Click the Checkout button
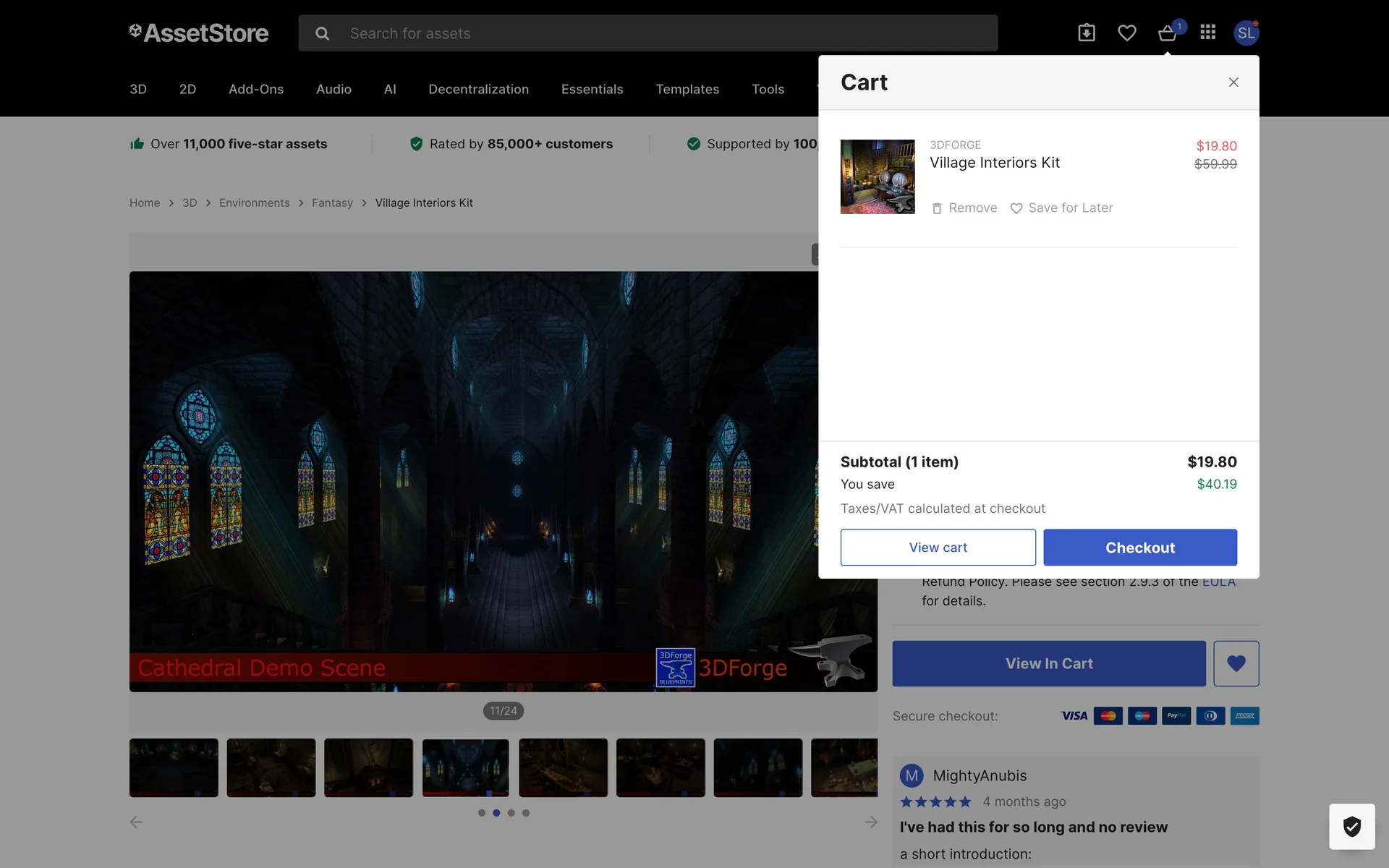 tap(1139, 548)
